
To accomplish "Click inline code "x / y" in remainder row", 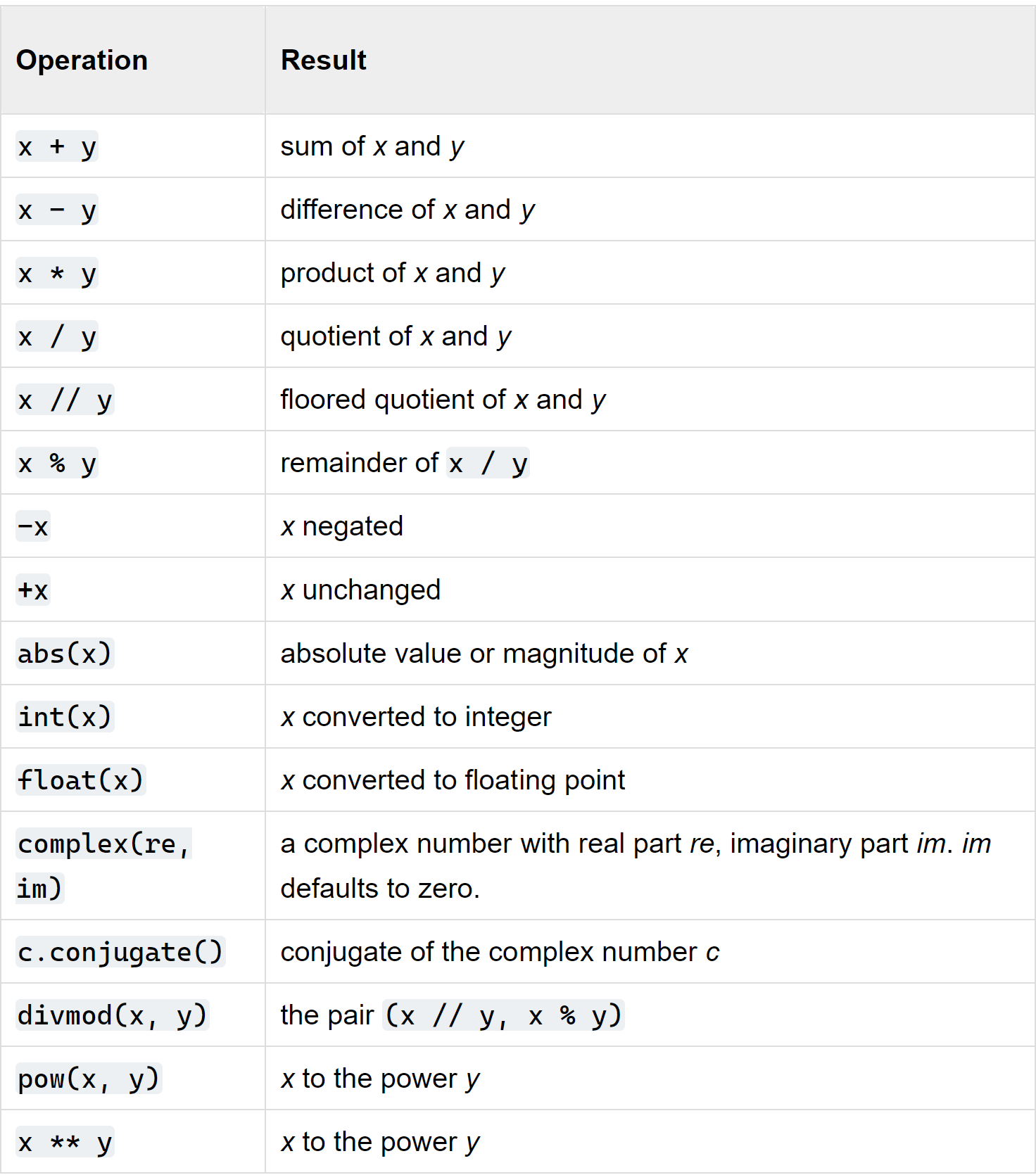I will click(x=488, y=463).
